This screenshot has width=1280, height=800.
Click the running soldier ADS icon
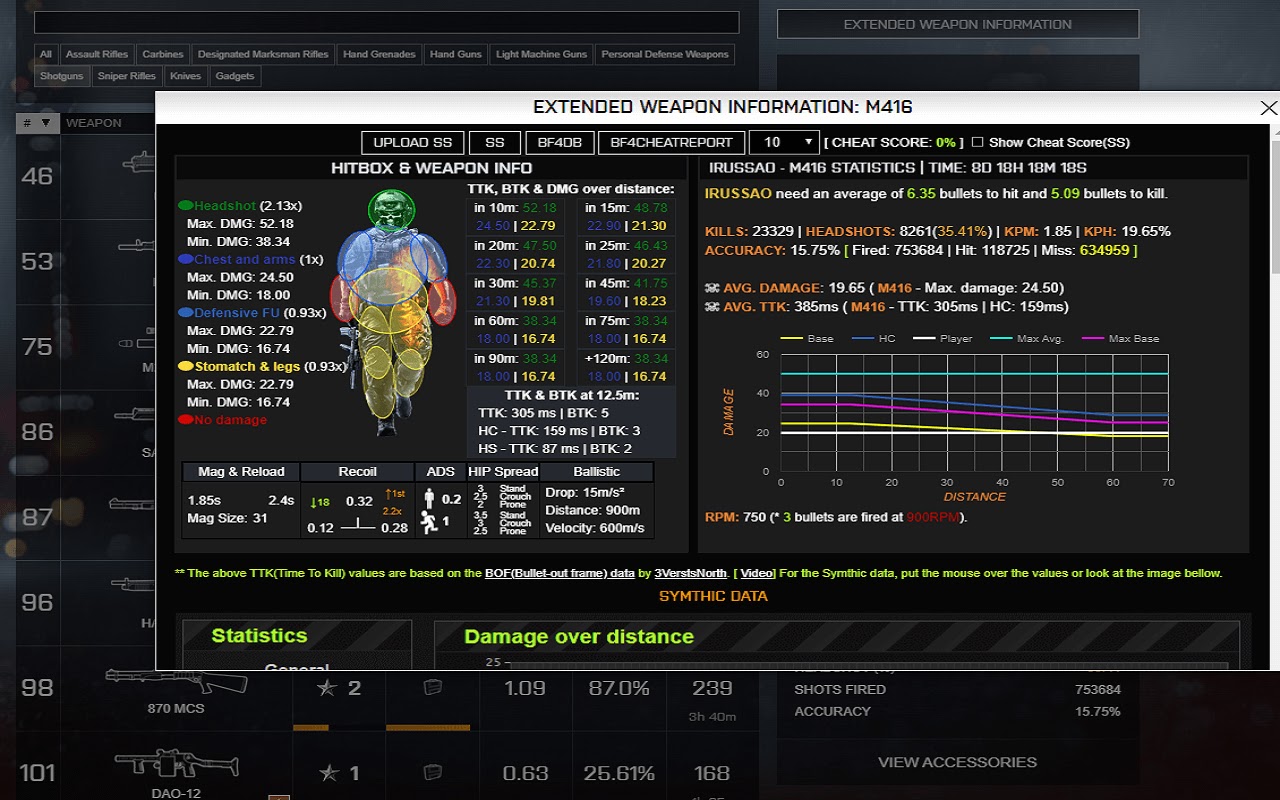(430, 522)
